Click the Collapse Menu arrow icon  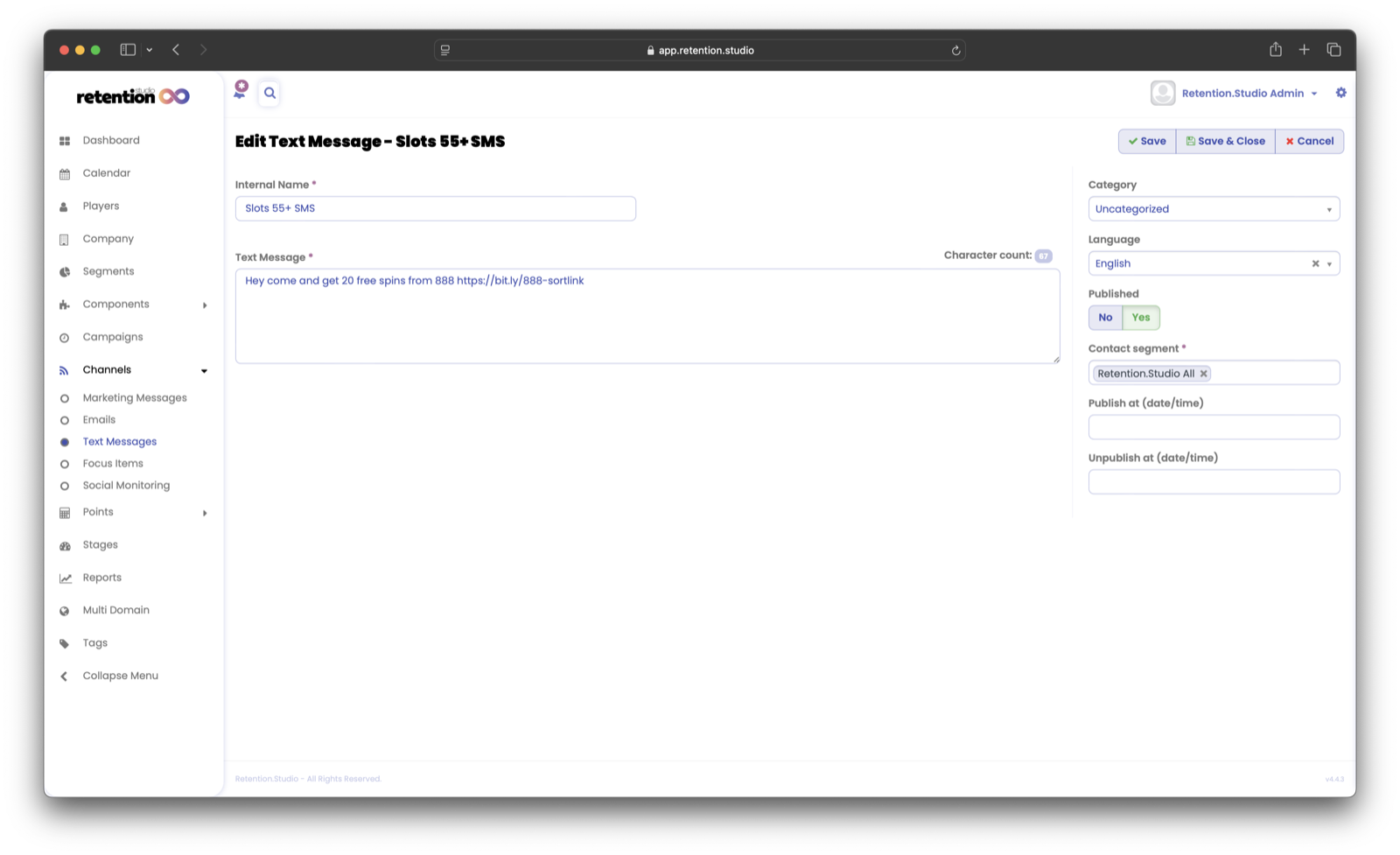click(x=64, y=676)
